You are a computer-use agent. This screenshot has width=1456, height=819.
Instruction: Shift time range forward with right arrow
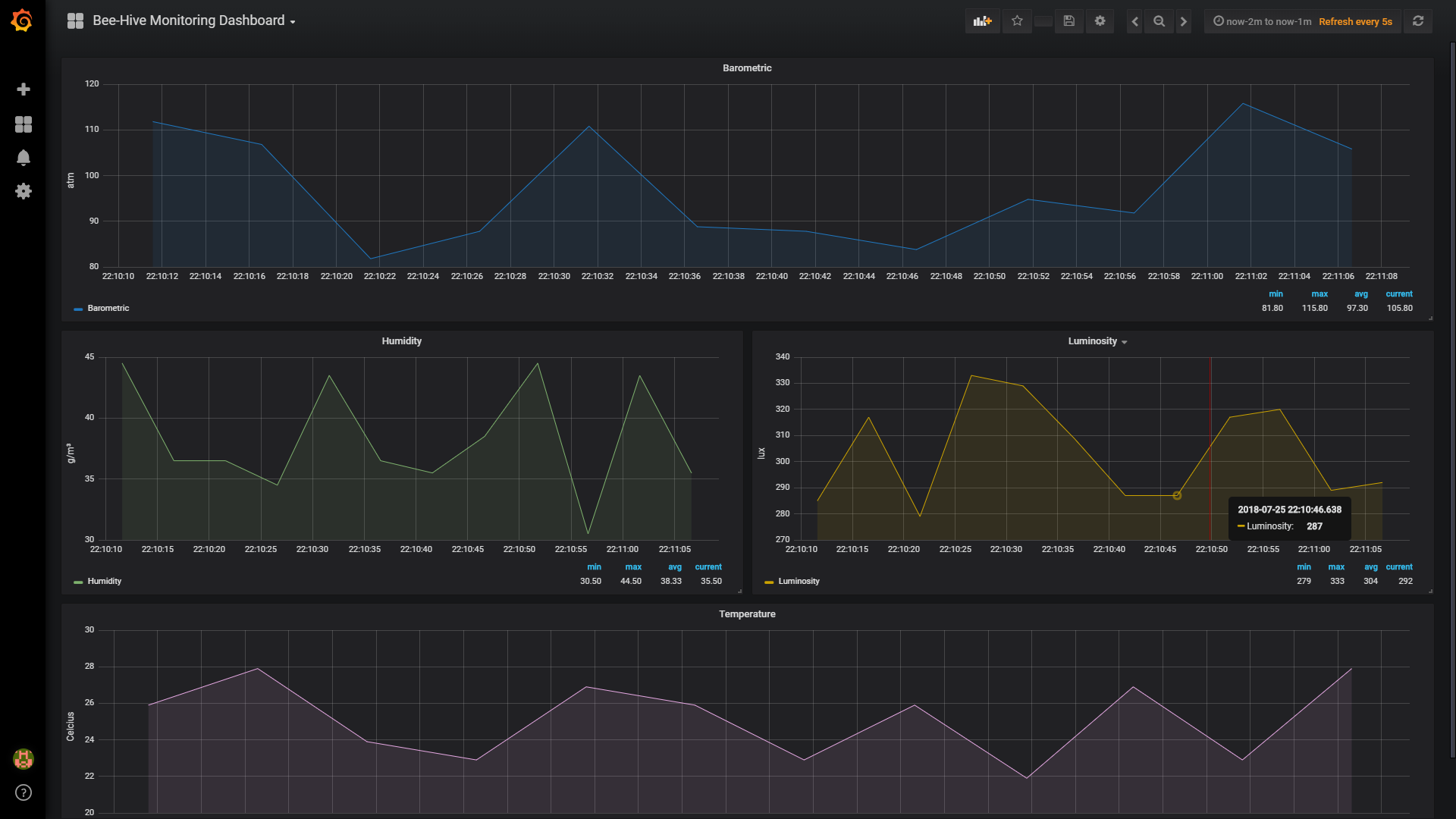(x=1183, y=21)
